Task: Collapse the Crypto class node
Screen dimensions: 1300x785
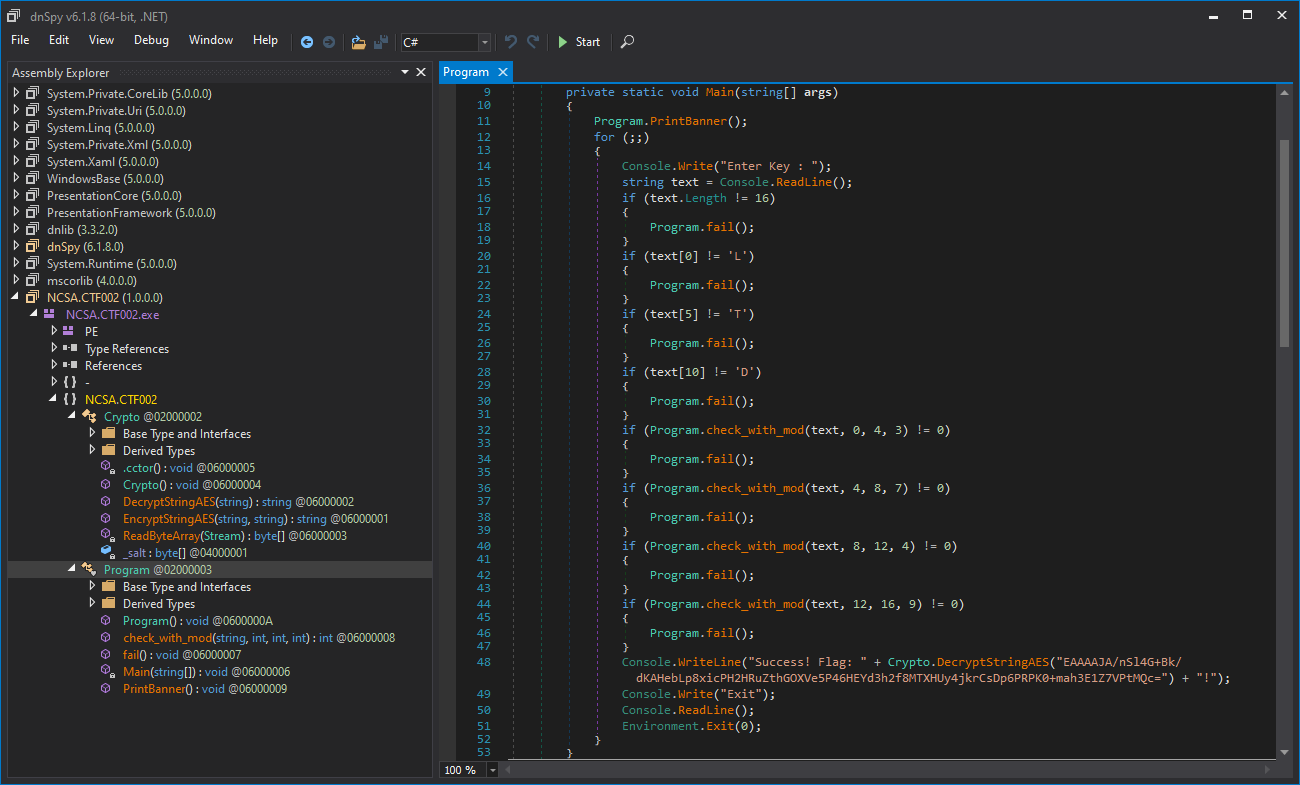Action: (x=72, y=416)
